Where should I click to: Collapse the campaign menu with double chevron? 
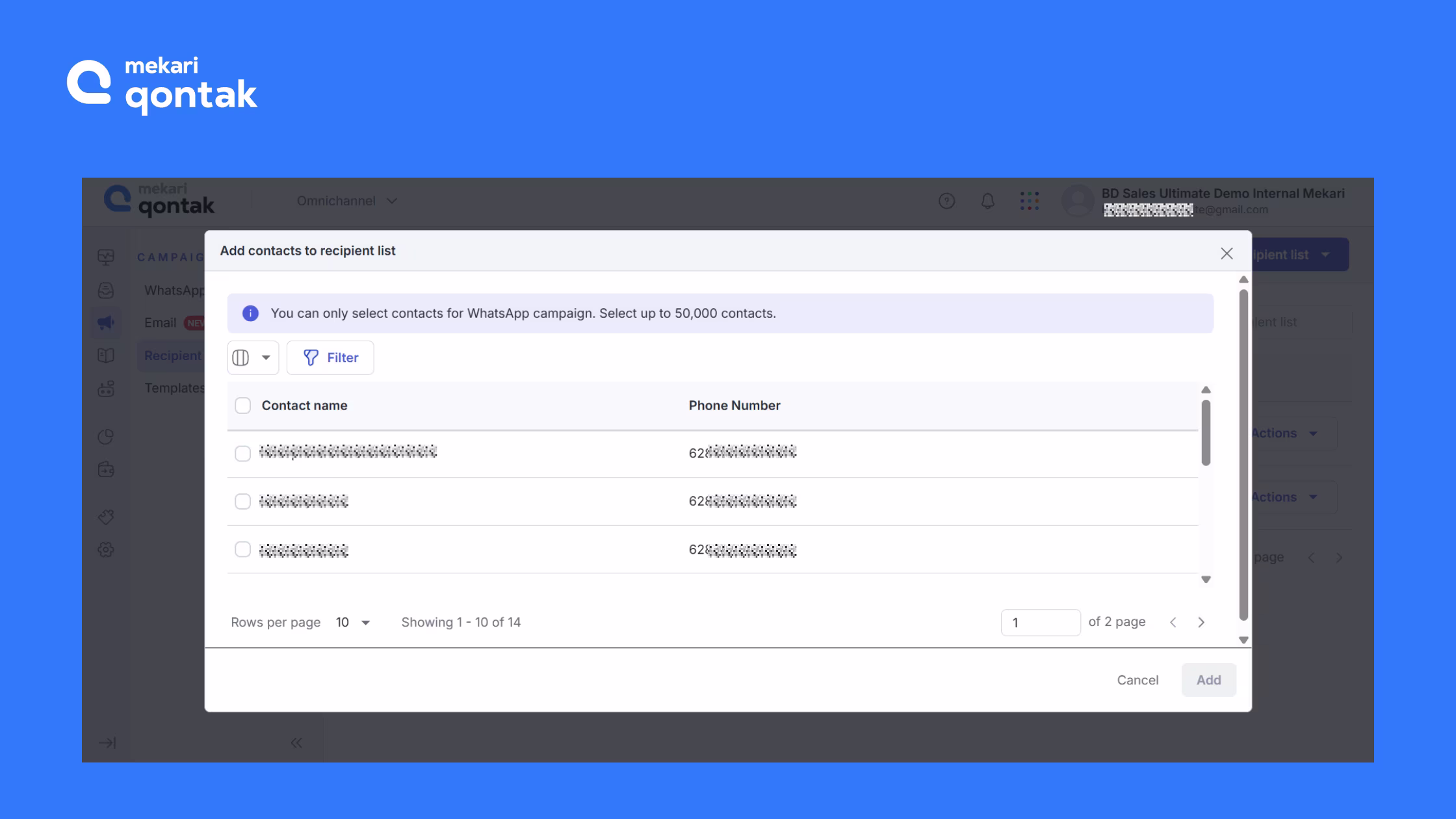click(x=296, y=742)
